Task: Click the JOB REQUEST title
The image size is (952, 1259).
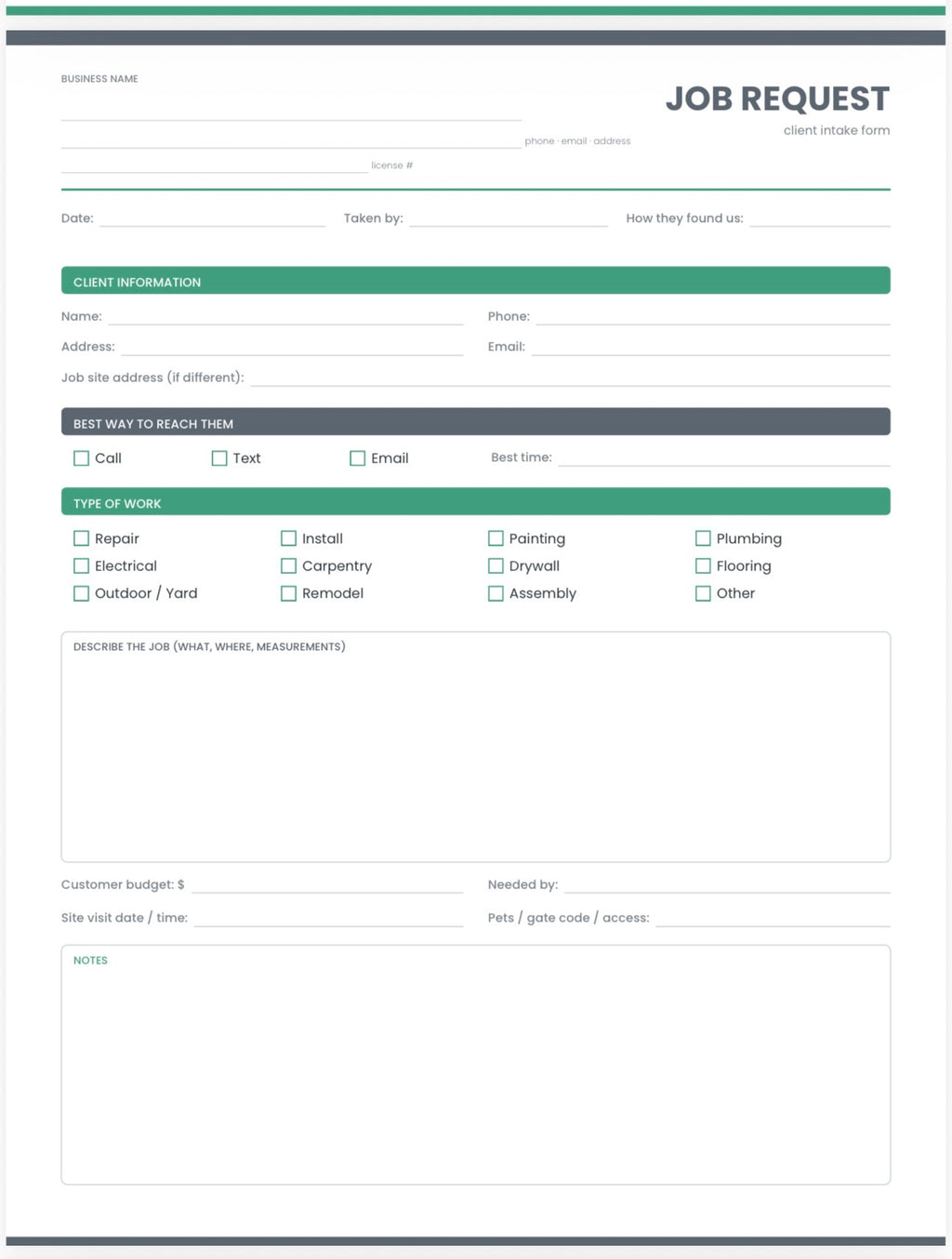Action: [x=777, y=99]
